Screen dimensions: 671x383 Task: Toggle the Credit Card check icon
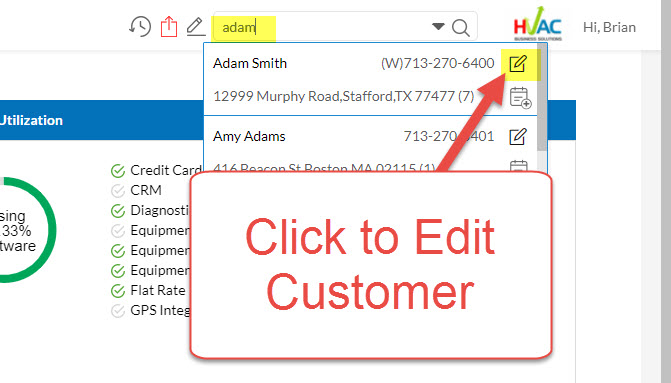[118, 171]
